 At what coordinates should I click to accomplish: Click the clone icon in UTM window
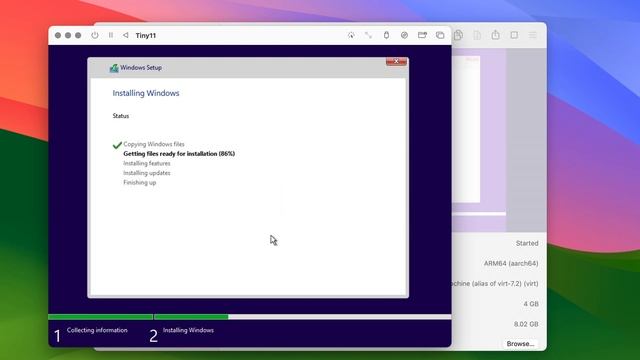tap(458, 35)
